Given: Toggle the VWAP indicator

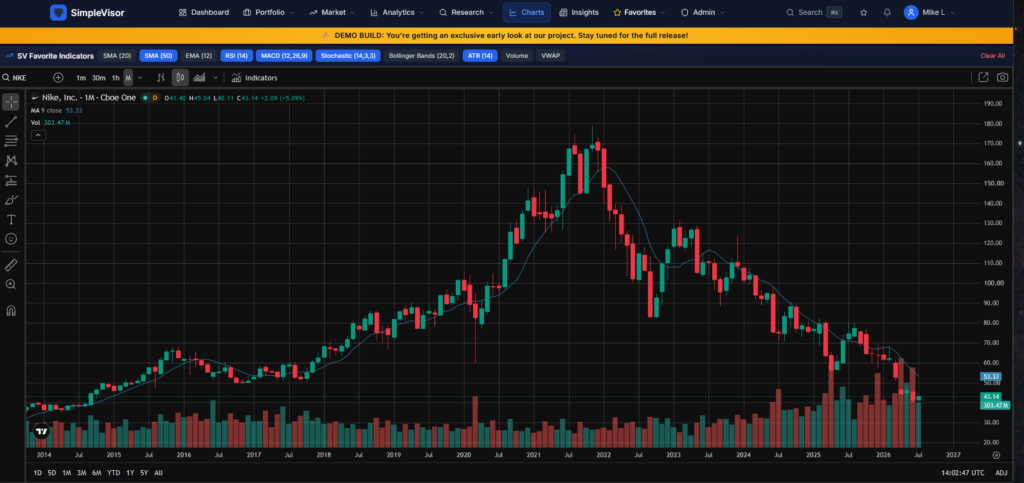Looking at the screenshot, I should tap(551, 56).
